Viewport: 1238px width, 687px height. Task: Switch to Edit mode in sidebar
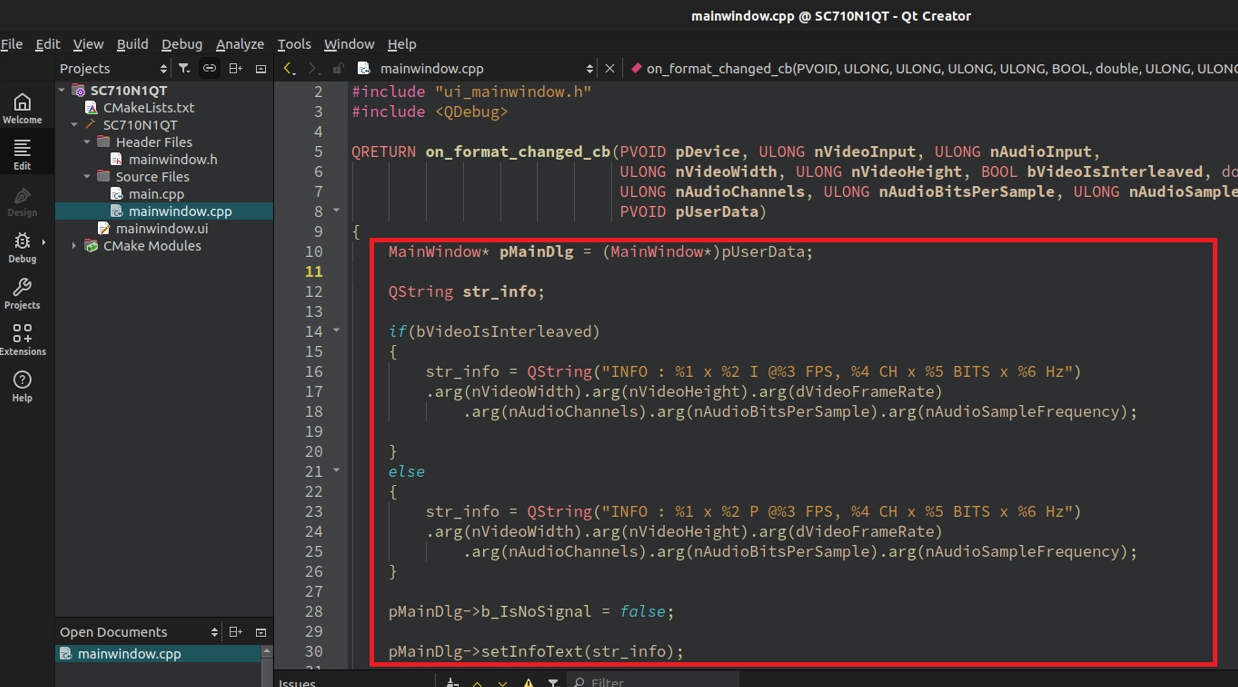(22, 154)
